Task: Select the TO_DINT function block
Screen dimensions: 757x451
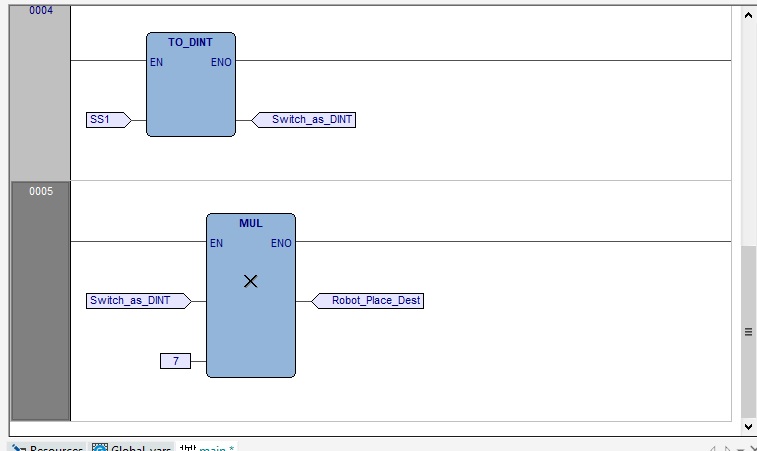Action: 191,85
